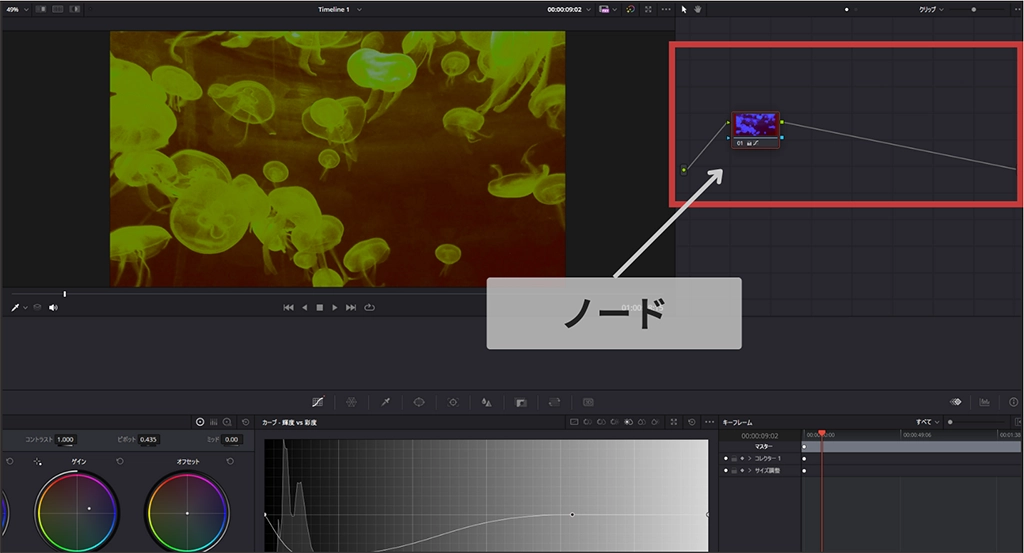Expand the サイズ調整 keyframe track

pos(750,470)
